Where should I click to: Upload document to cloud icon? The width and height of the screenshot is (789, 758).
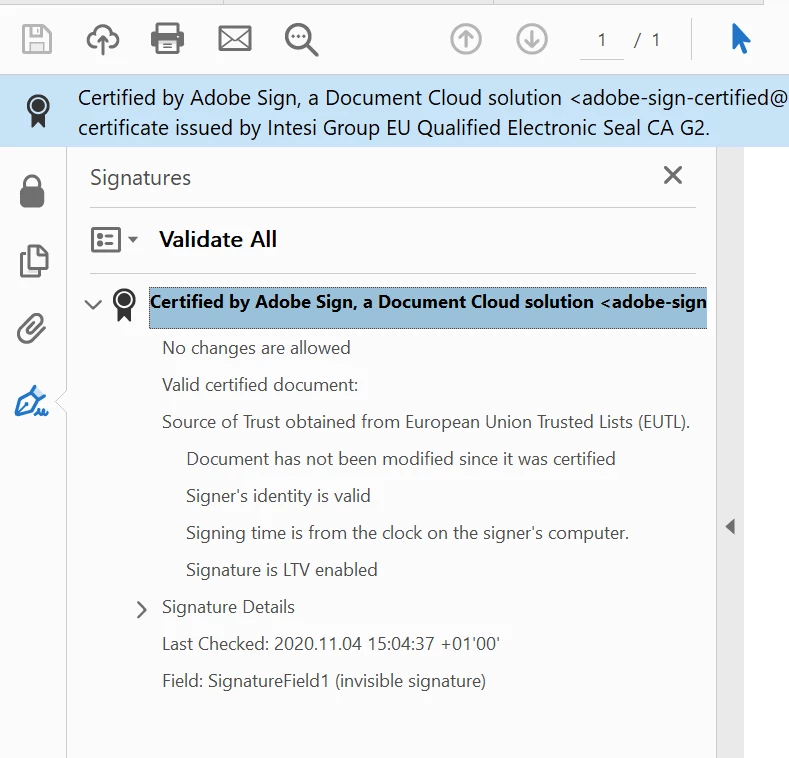click(103, 39)
